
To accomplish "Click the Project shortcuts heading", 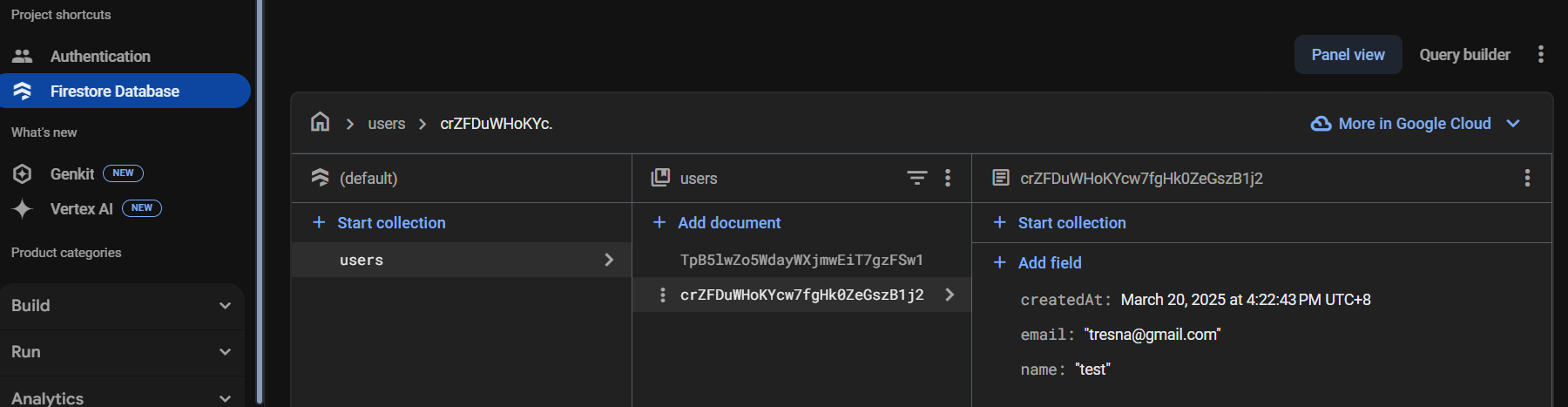I will click(61, 15).
